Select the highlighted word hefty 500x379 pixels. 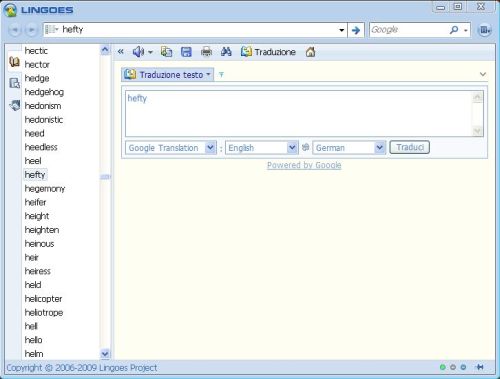click(x=35, y=175)
